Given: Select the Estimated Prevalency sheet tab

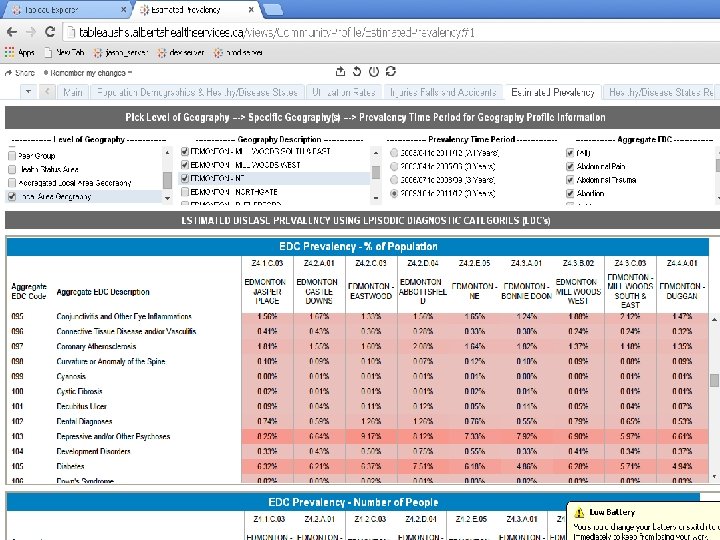Looking at the screenshot, I should click(552, 92).
